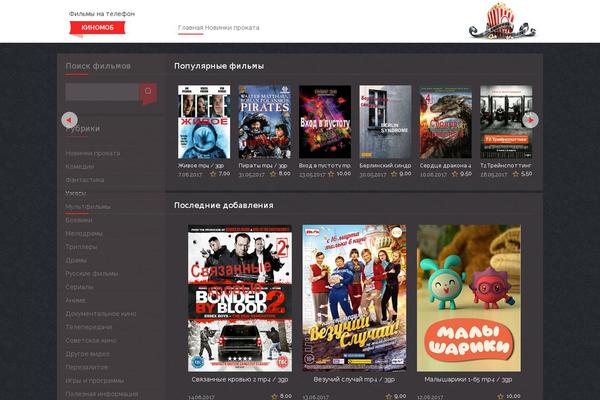Click the title Пираты mp4 / 3gp
The height and width of the screenshot is (400, 600).
tap(263, 166)
